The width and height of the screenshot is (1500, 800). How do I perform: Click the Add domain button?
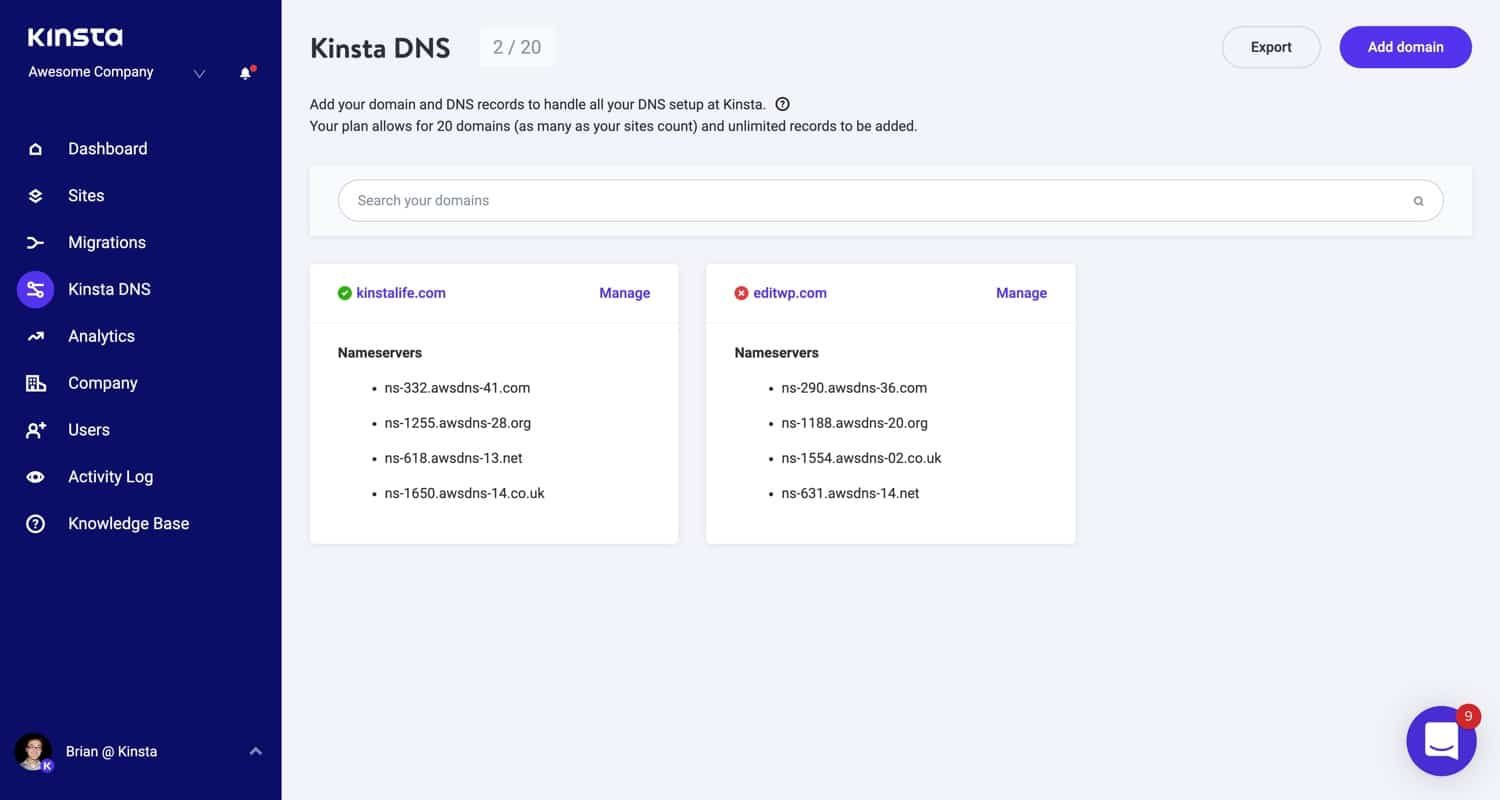point(1405,47)
